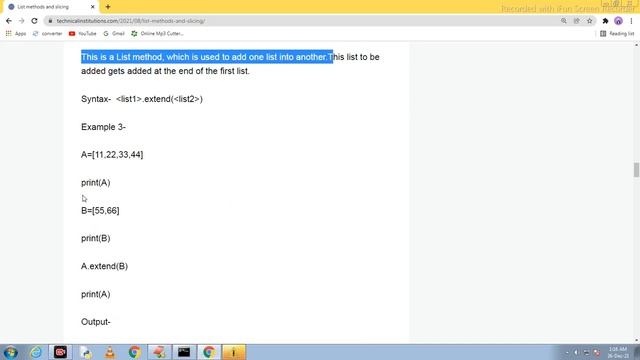This screenshot has height=360, width=640.
Task: Click the second 'print(A)' line above Output
Action: [96, 294]
